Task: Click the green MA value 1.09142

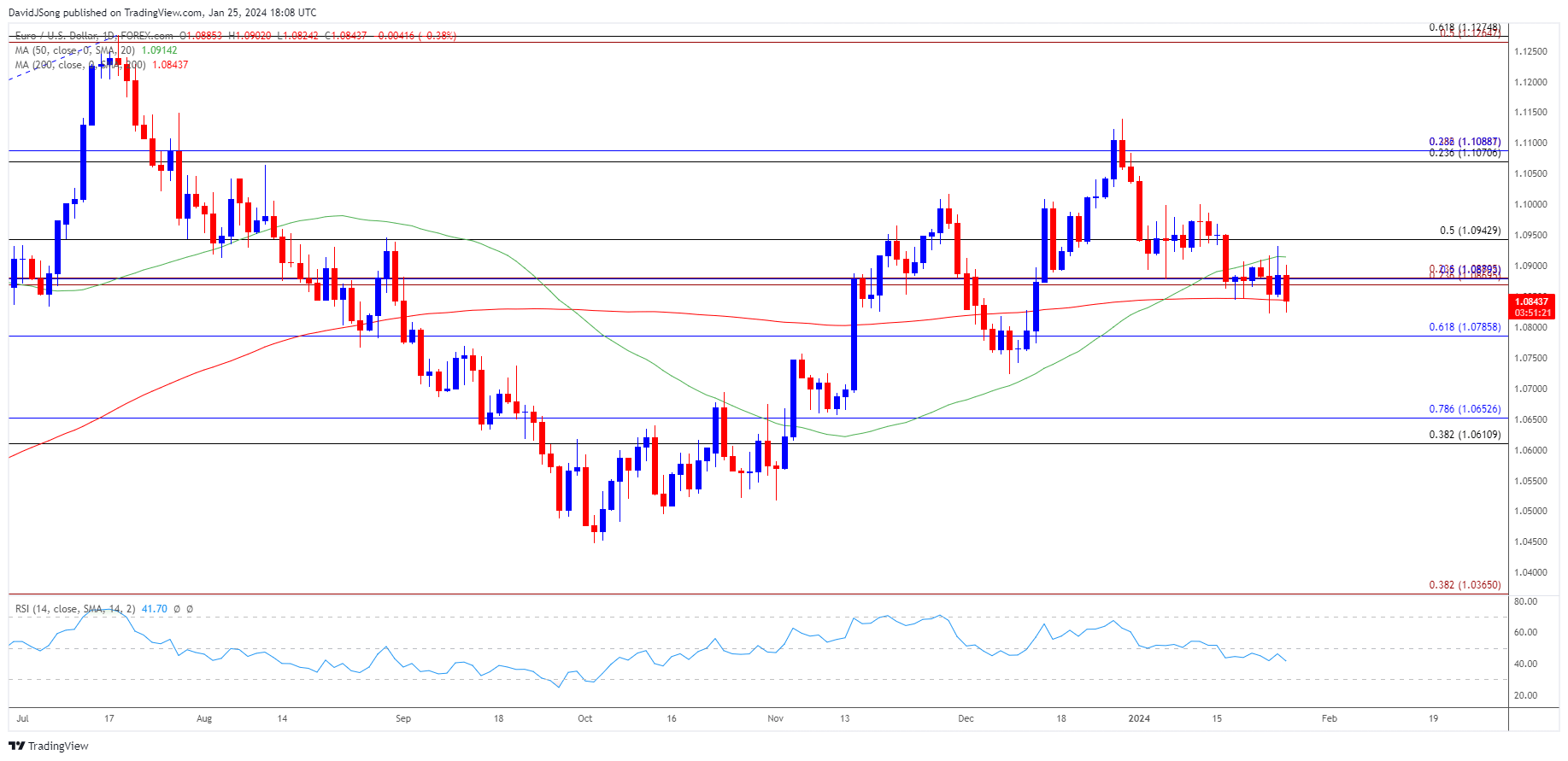Action: [160, 50]
